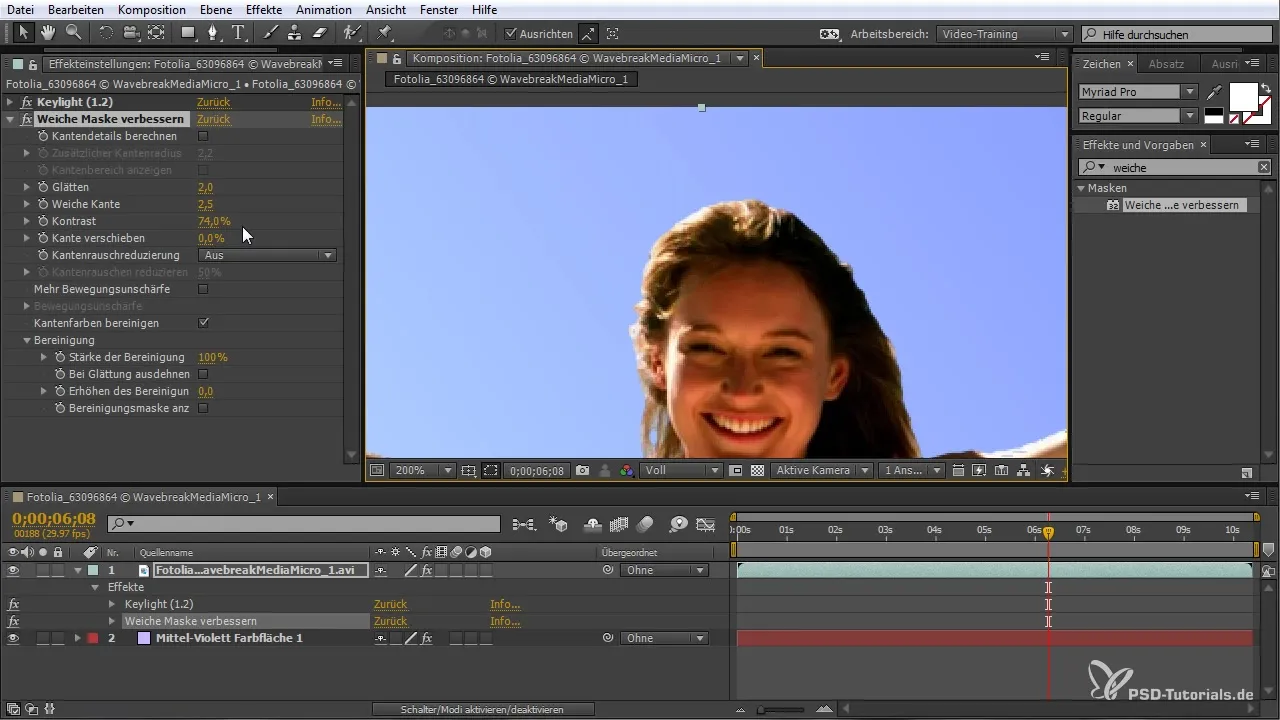1280x720 pixels.
Task: Open the composition mini-flowchart icon in timeline
Action: pos(523,523)
